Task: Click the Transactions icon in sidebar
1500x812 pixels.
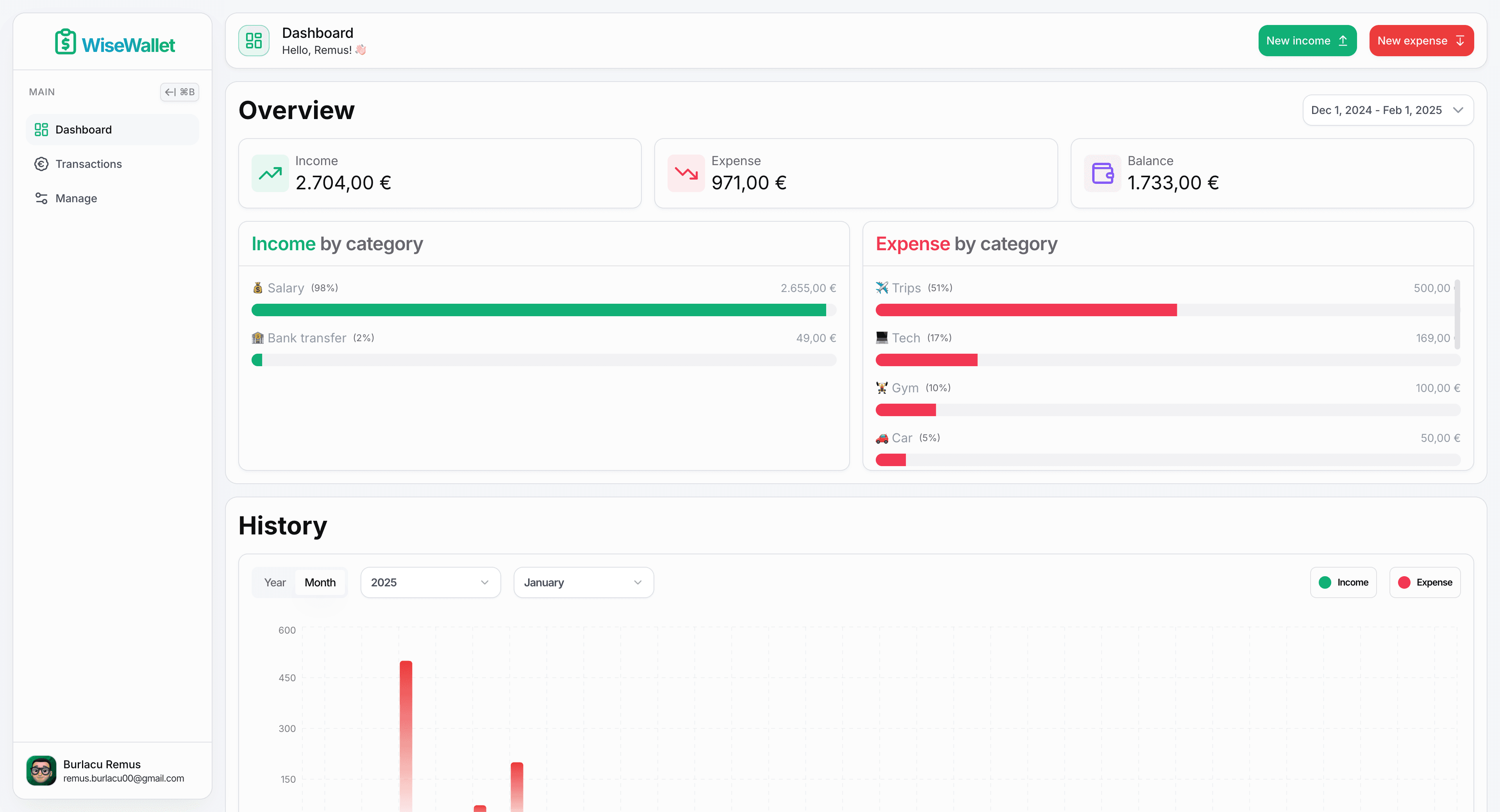Action: tap(40, 163)
